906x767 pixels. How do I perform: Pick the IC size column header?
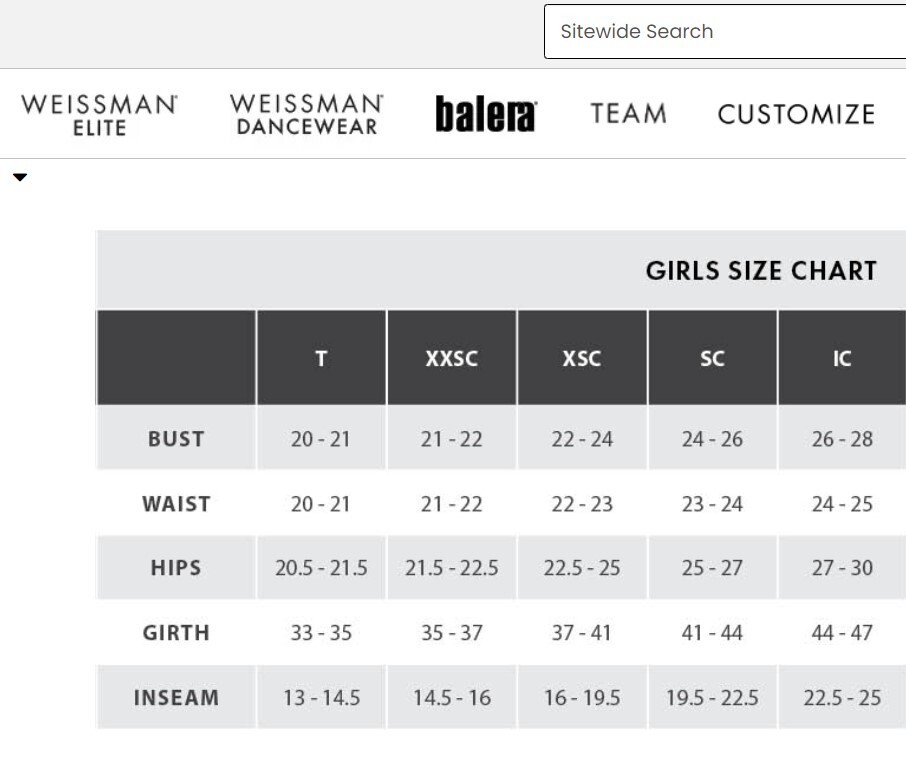tap(842, 358)
